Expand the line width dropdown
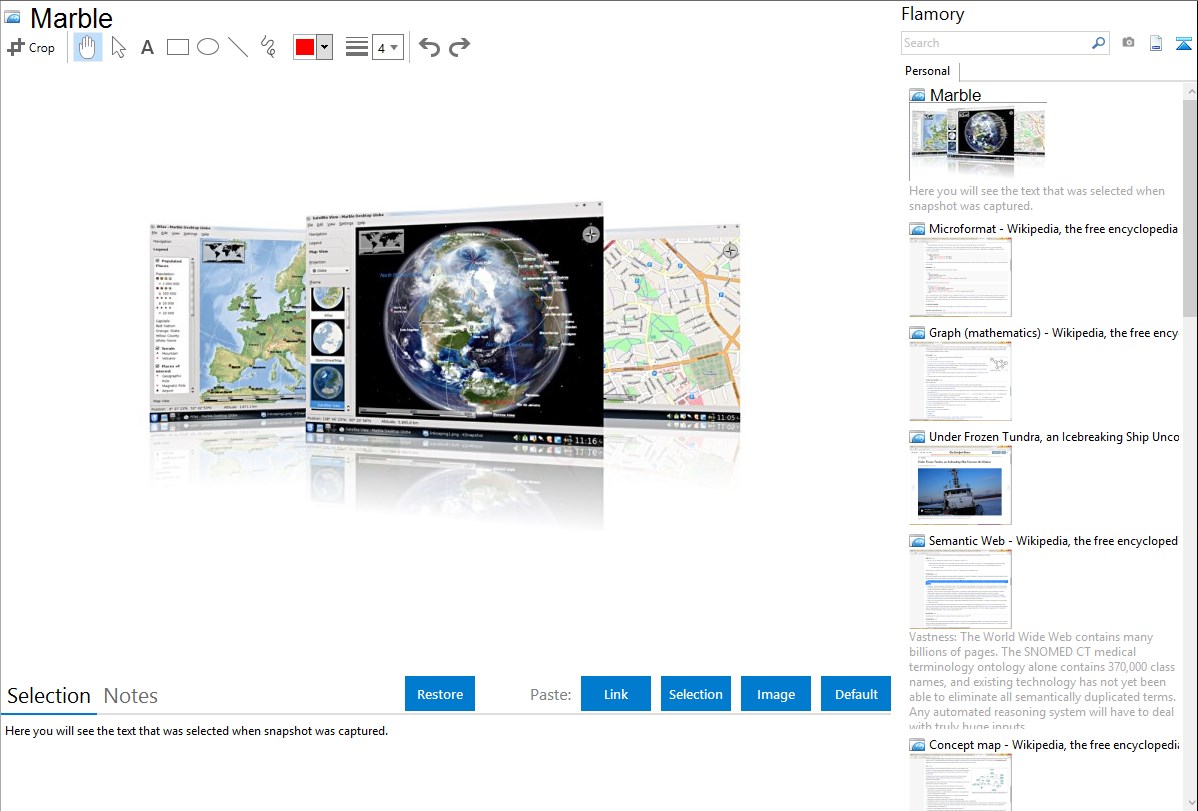 pos(387,47)
